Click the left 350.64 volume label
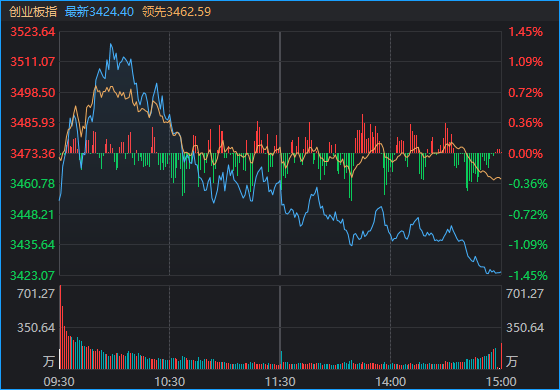 [x=36, y=328]
